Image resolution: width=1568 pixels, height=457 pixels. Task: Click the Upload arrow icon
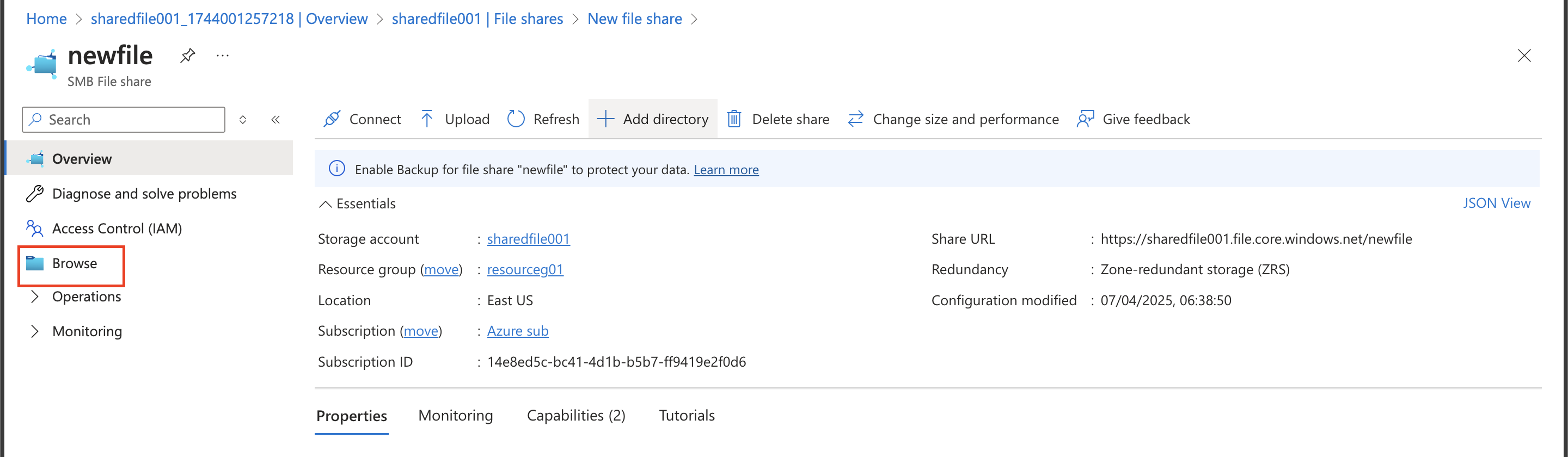[427, 119]
